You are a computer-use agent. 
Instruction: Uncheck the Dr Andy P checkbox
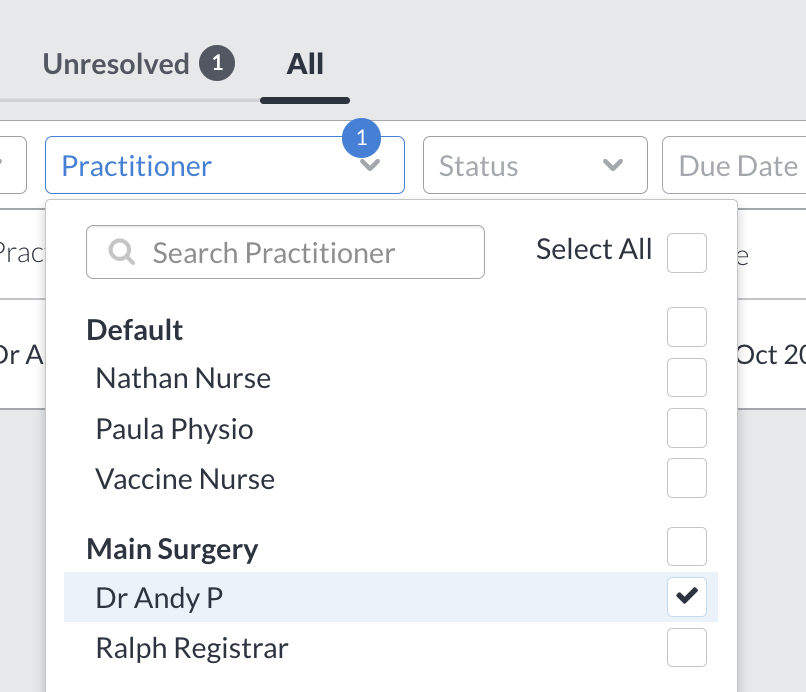[x=687, y=597]
